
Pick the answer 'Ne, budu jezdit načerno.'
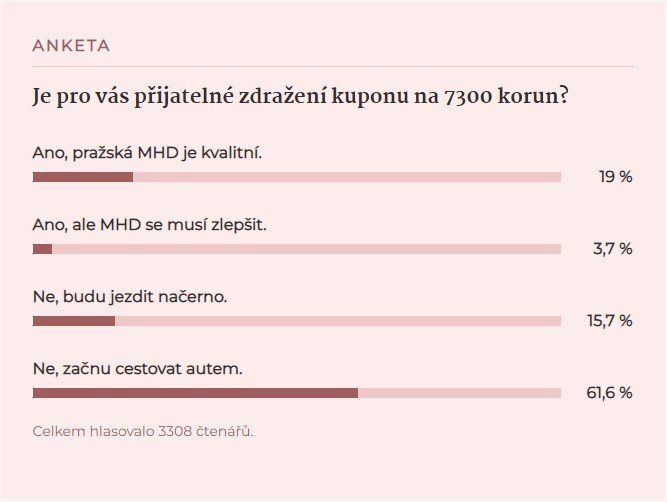pyautogui.click(x=131, y=297)
